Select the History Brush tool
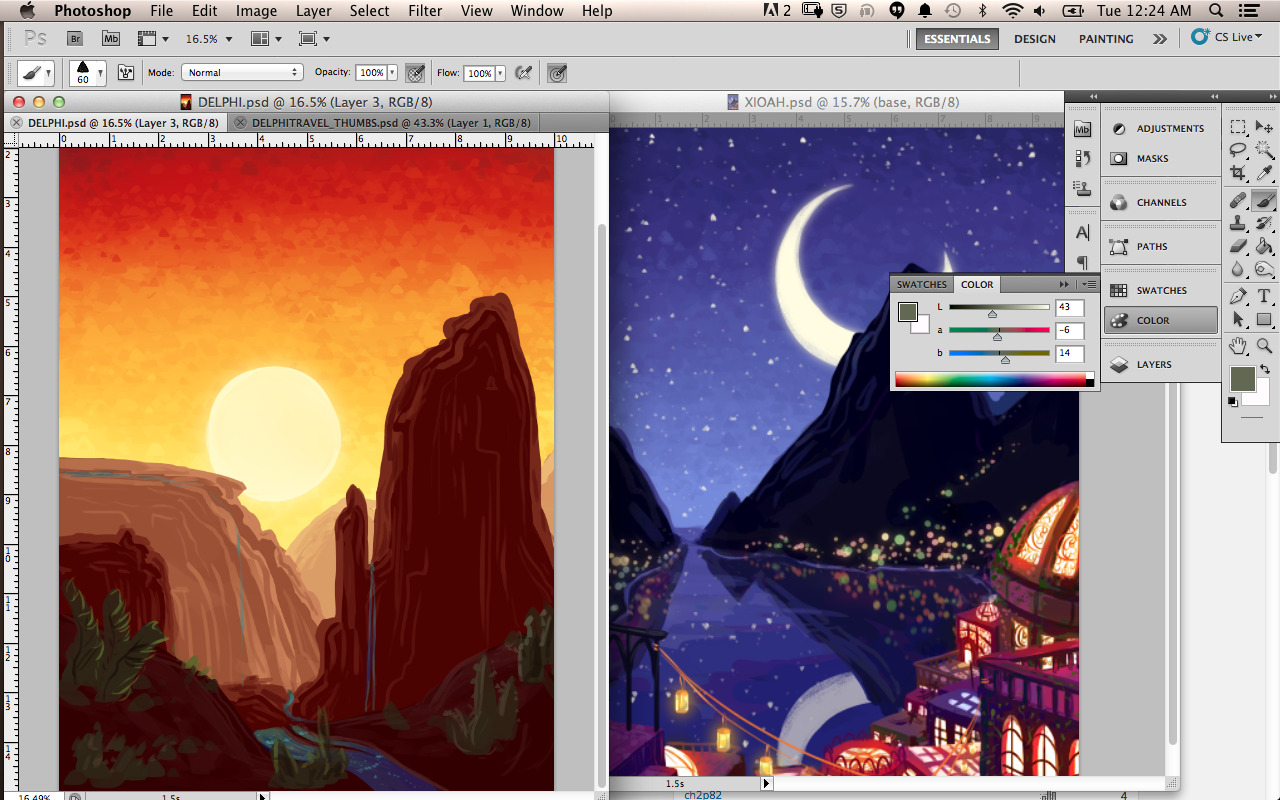1280x800 pixels. (x=1264, y=223)
